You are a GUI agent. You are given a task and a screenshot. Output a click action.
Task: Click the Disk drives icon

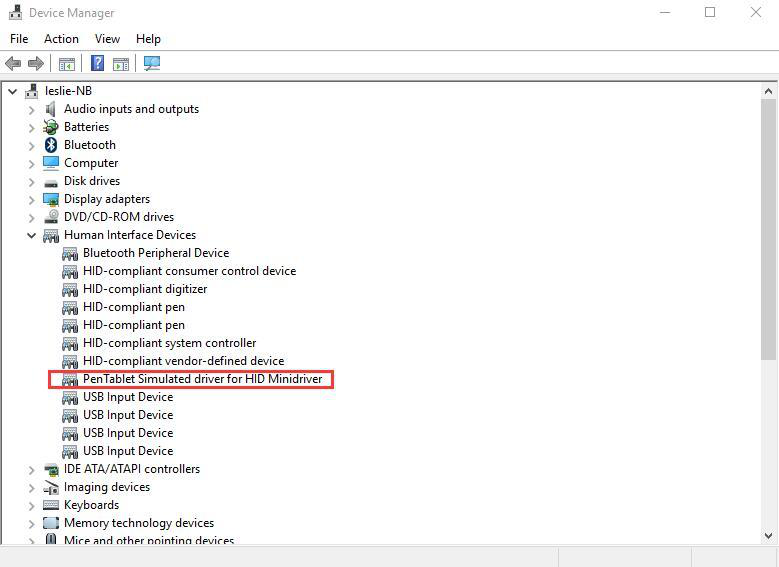coord(51,183)
